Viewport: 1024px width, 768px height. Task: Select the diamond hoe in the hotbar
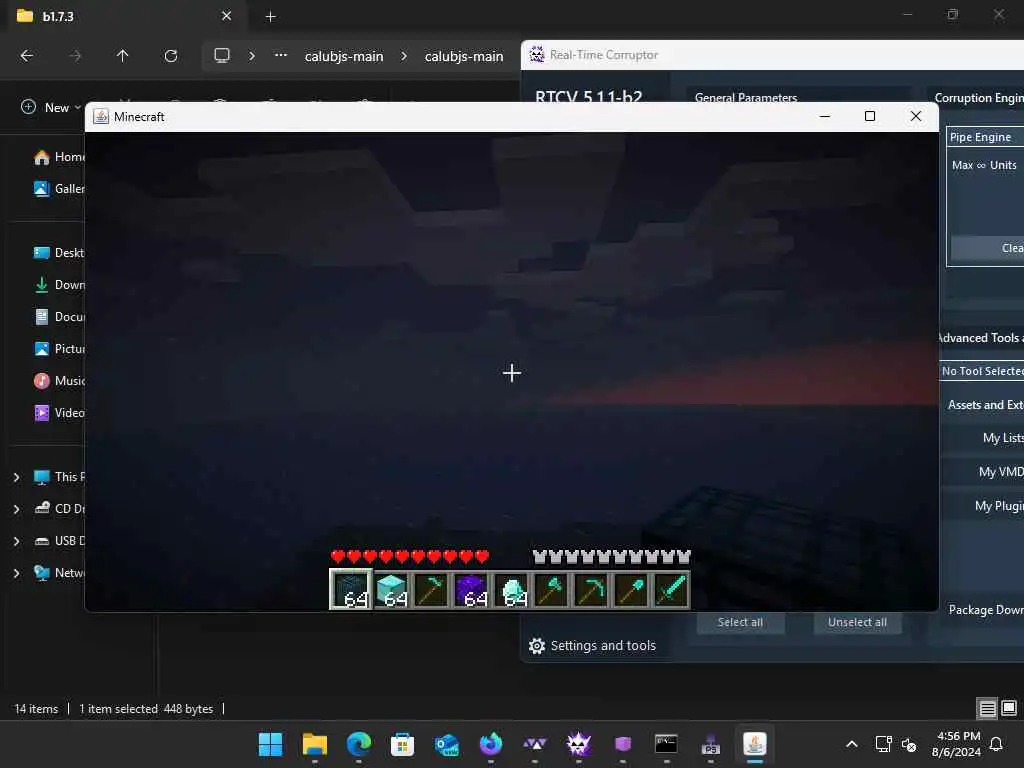click(432, 589)
